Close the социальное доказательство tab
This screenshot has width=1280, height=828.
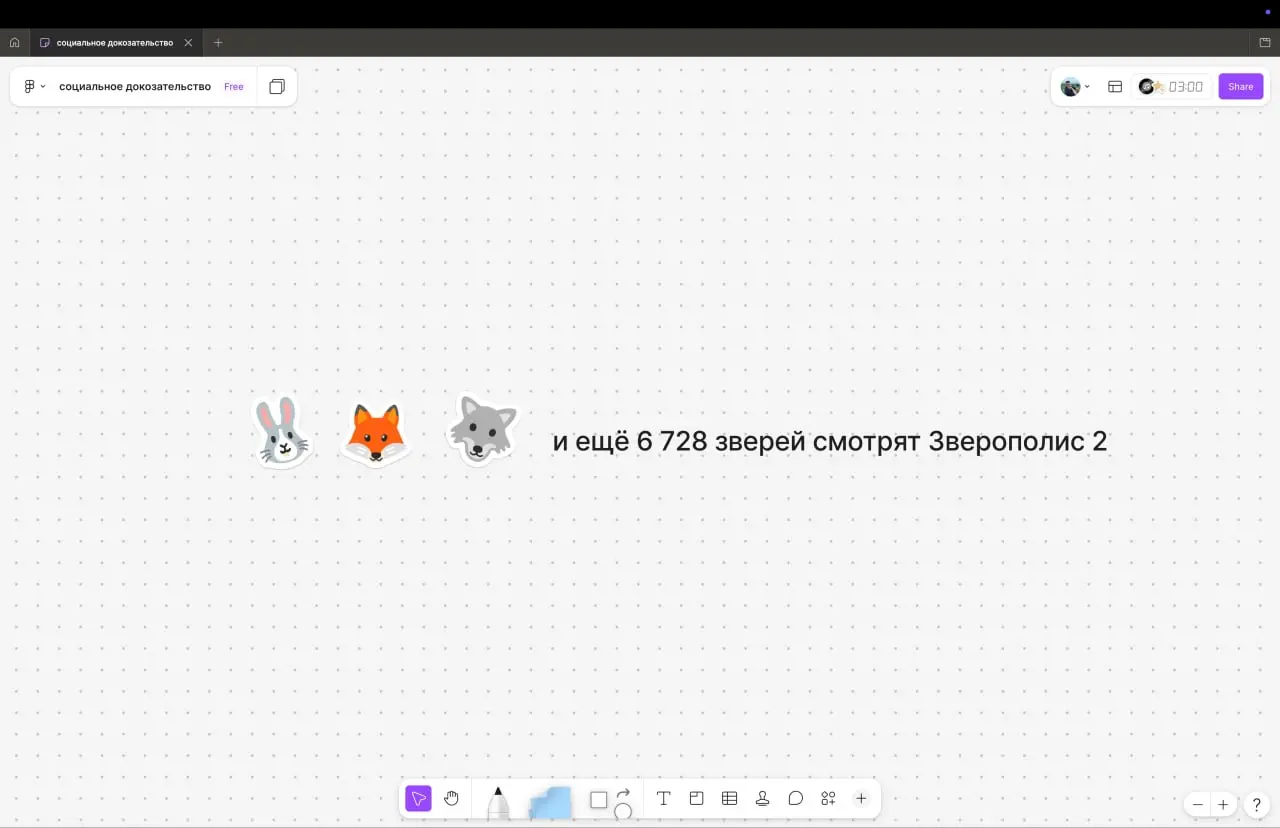[x=188, y=43]
